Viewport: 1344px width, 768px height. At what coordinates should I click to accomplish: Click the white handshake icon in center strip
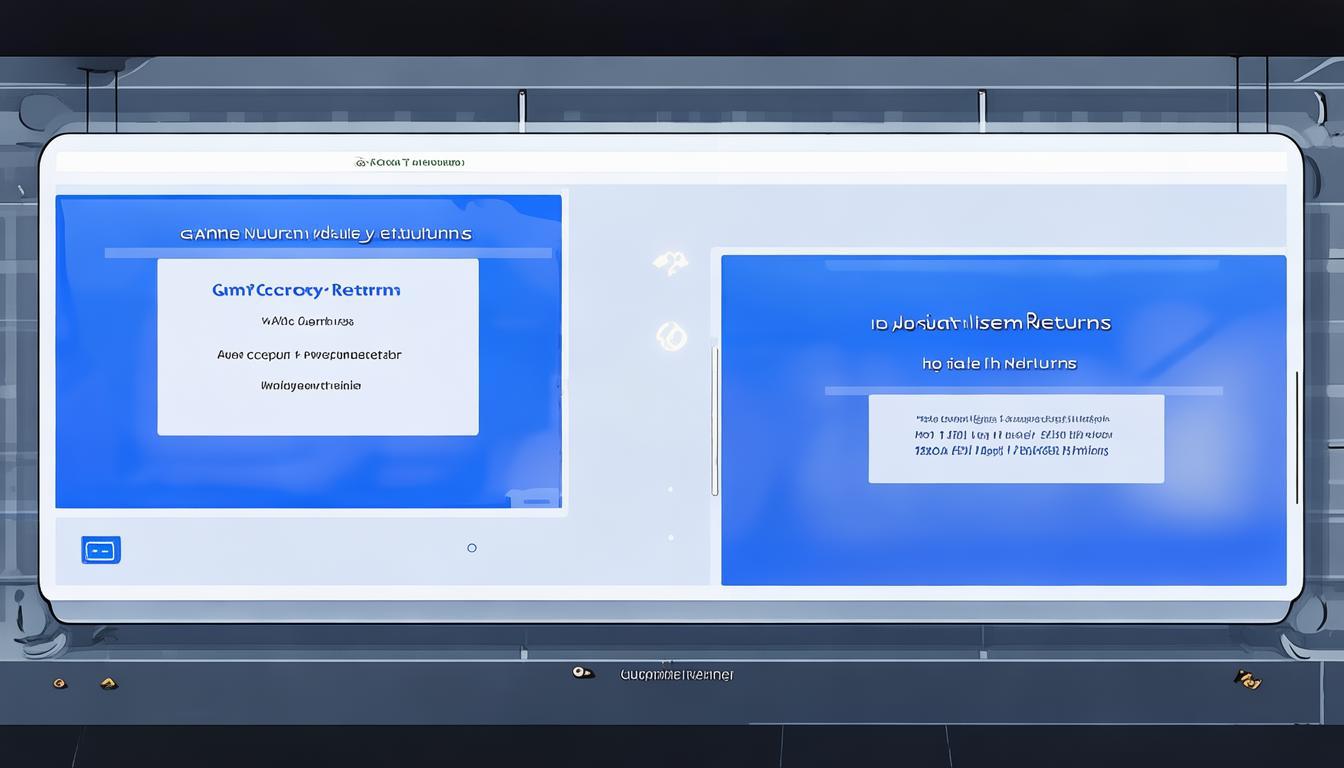tap(670, 262)
